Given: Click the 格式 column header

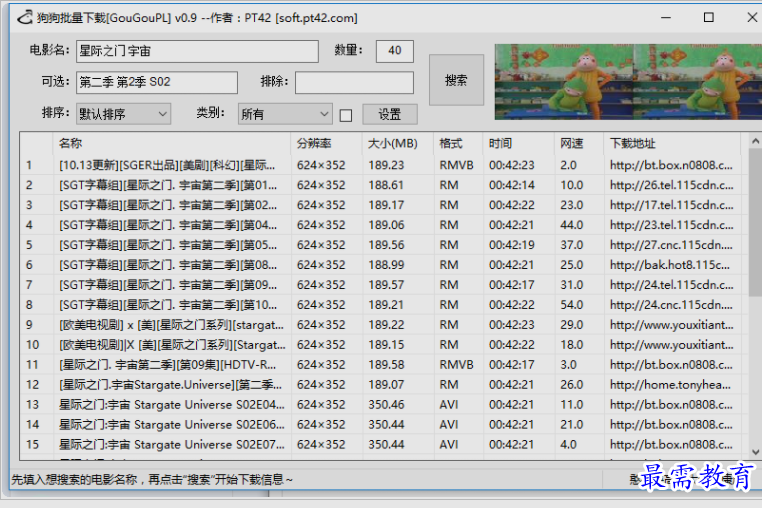Looking at the screenshot, I should (456, 143).
